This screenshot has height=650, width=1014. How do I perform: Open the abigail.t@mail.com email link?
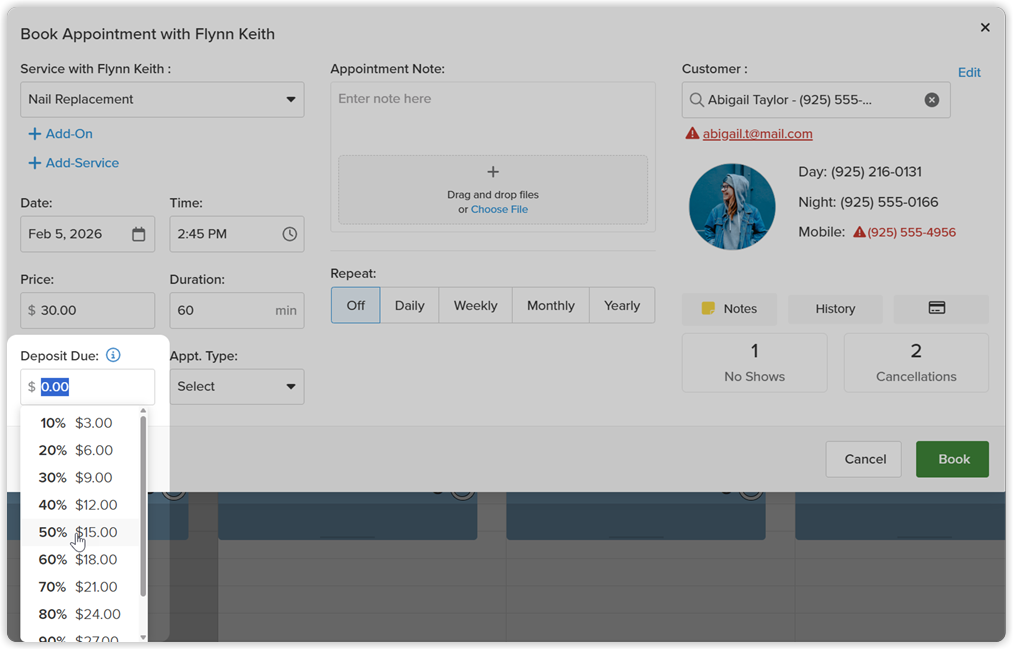click(x=757, y=134)
